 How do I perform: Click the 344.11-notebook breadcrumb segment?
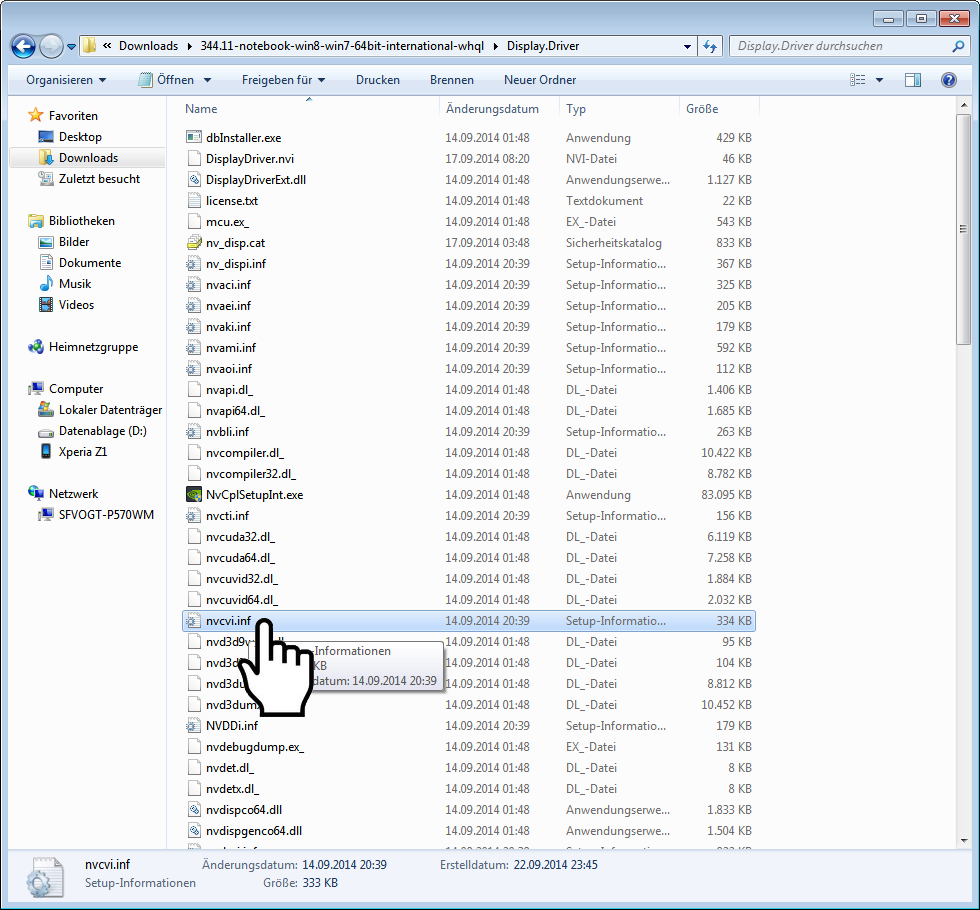click(x=342, y=46)
